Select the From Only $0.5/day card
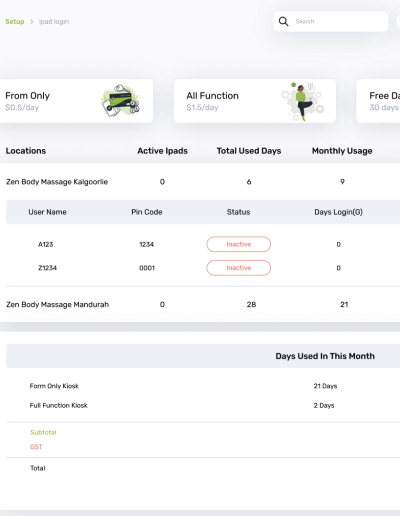Viewport: 400px width, 516px height. point(76,101)
